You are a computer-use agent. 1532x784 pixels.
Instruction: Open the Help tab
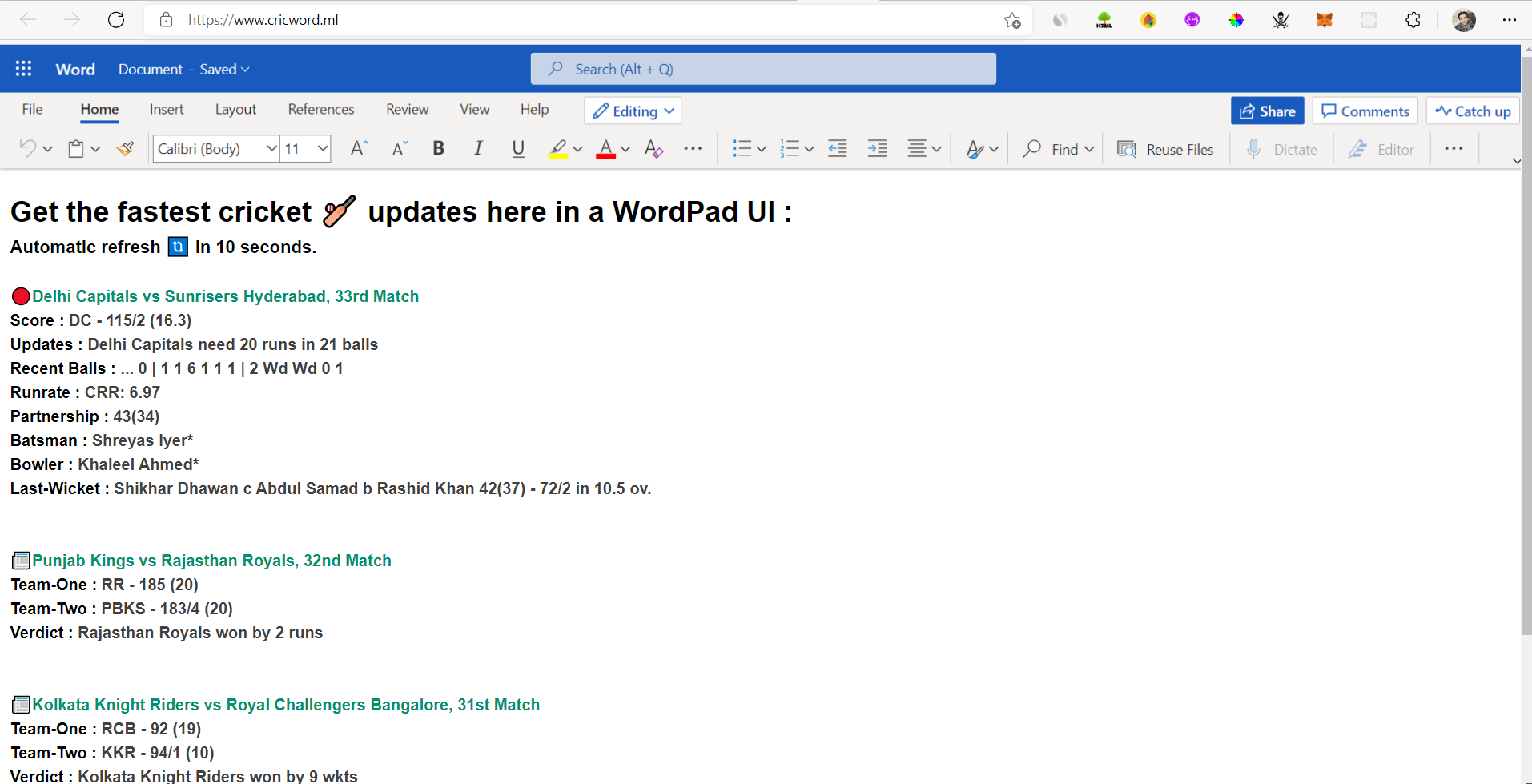534,109
